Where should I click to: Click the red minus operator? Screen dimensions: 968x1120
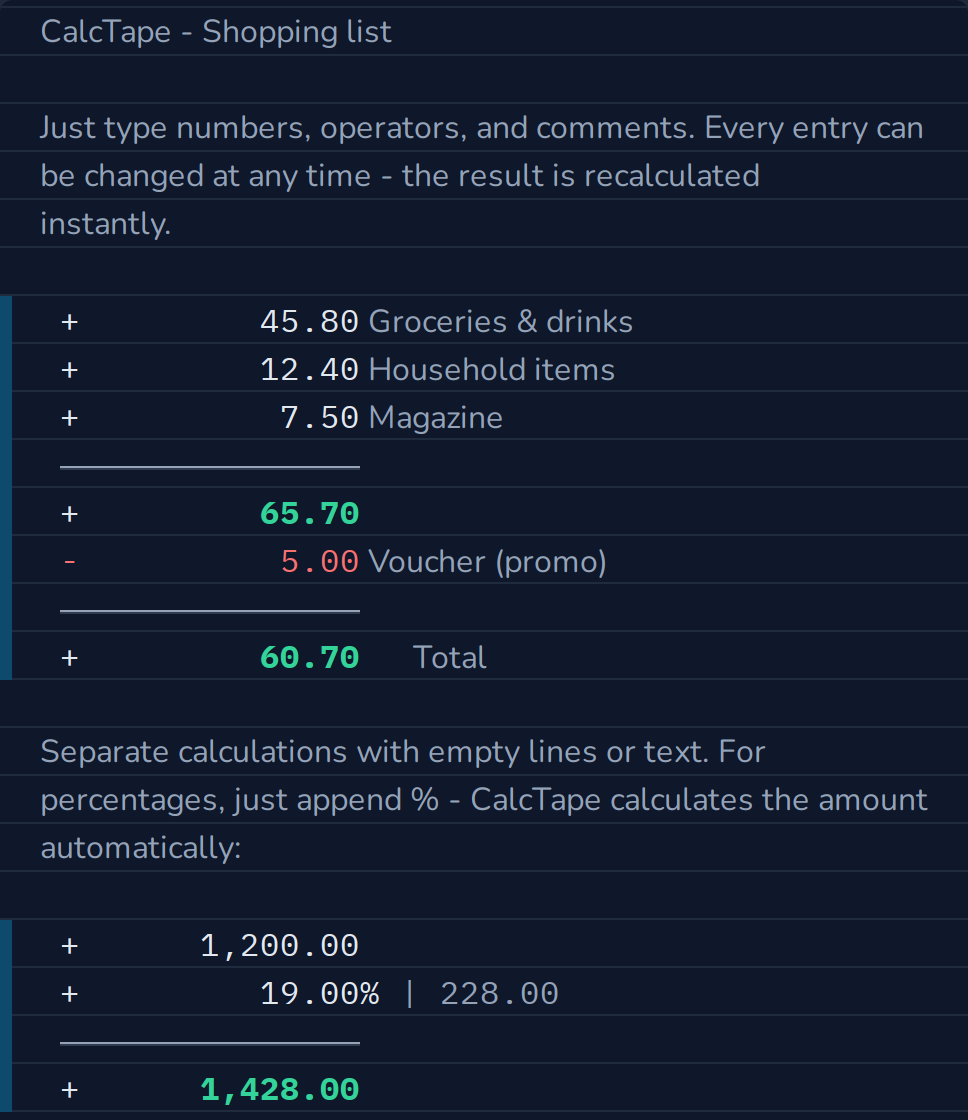tap(69, 561)
